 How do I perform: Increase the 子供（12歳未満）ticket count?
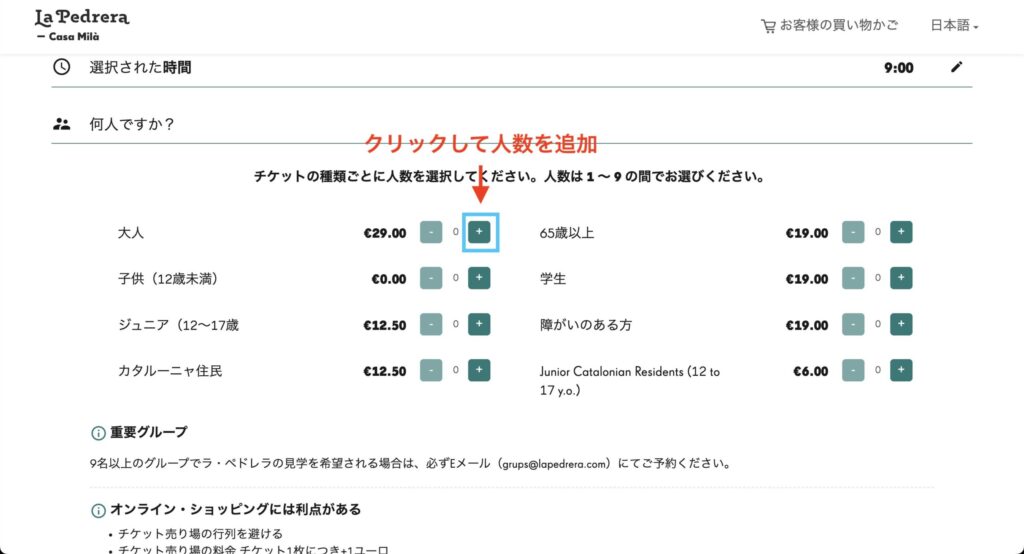tap(479, 279)
